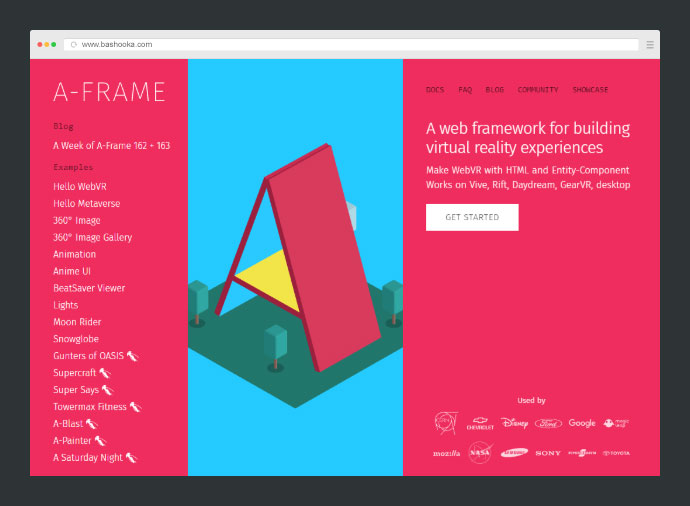690x506 pixels.
Task: Click the Ford logo
Action: tap(548, 423)
